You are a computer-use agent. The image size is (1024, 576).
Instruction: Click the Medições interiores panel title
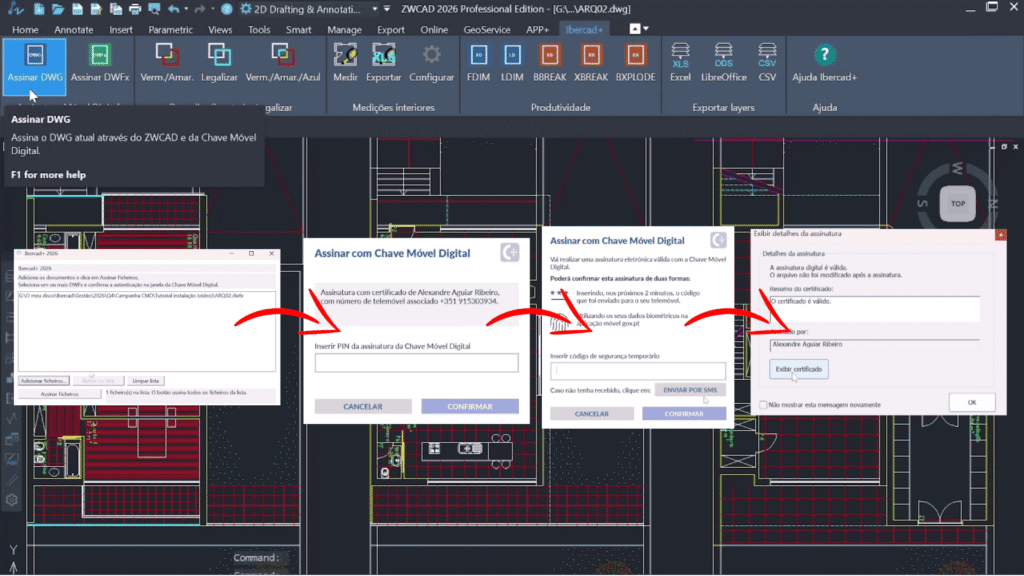(393, 108)
